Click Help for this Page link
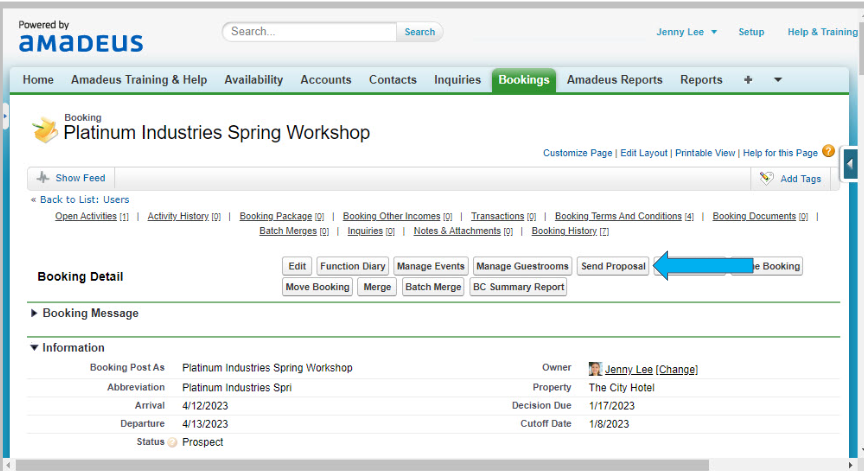This screenshot has width=864, height=471. (780, 153)
